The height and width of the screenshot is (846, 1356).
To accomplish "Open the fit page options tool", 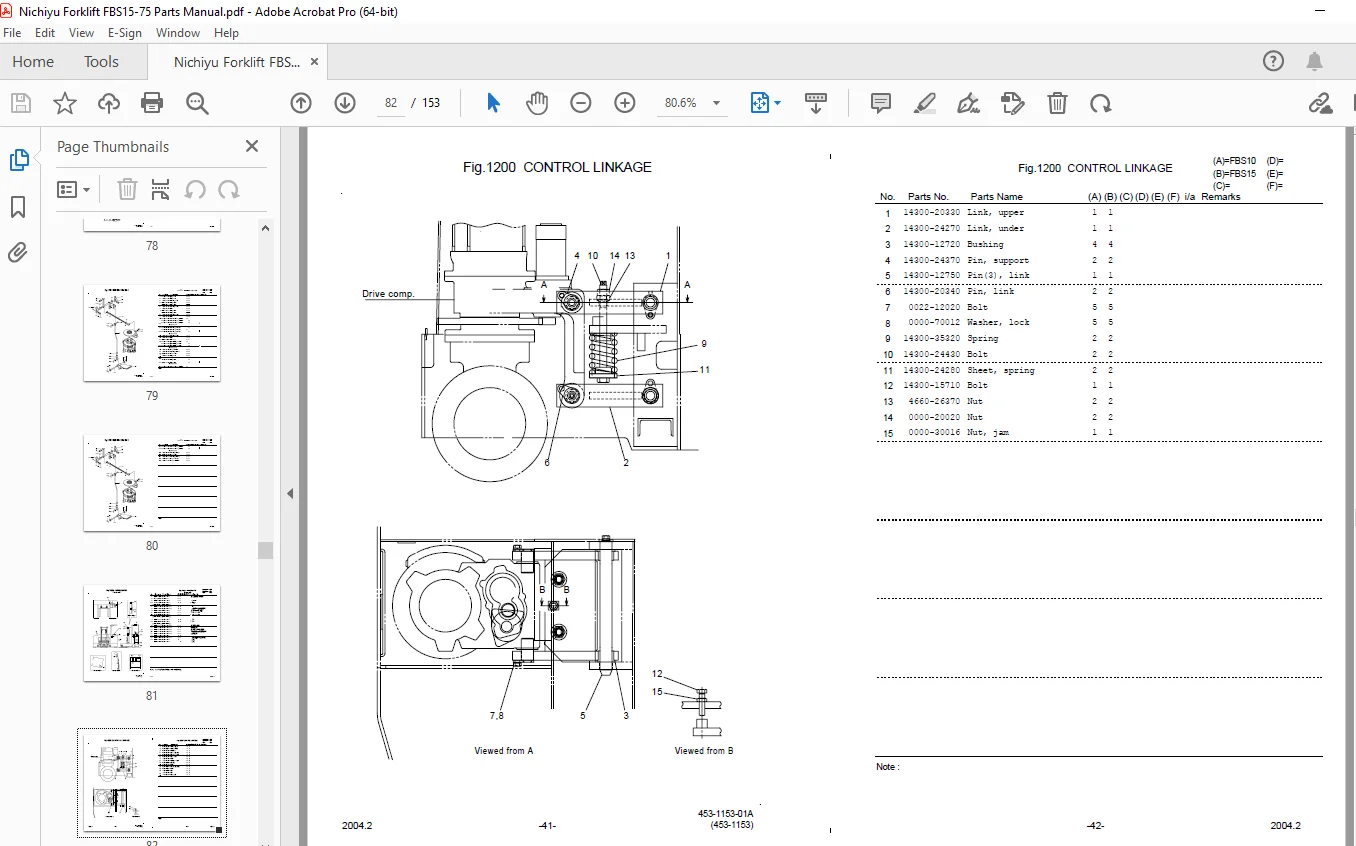I will tap(765, 103).
